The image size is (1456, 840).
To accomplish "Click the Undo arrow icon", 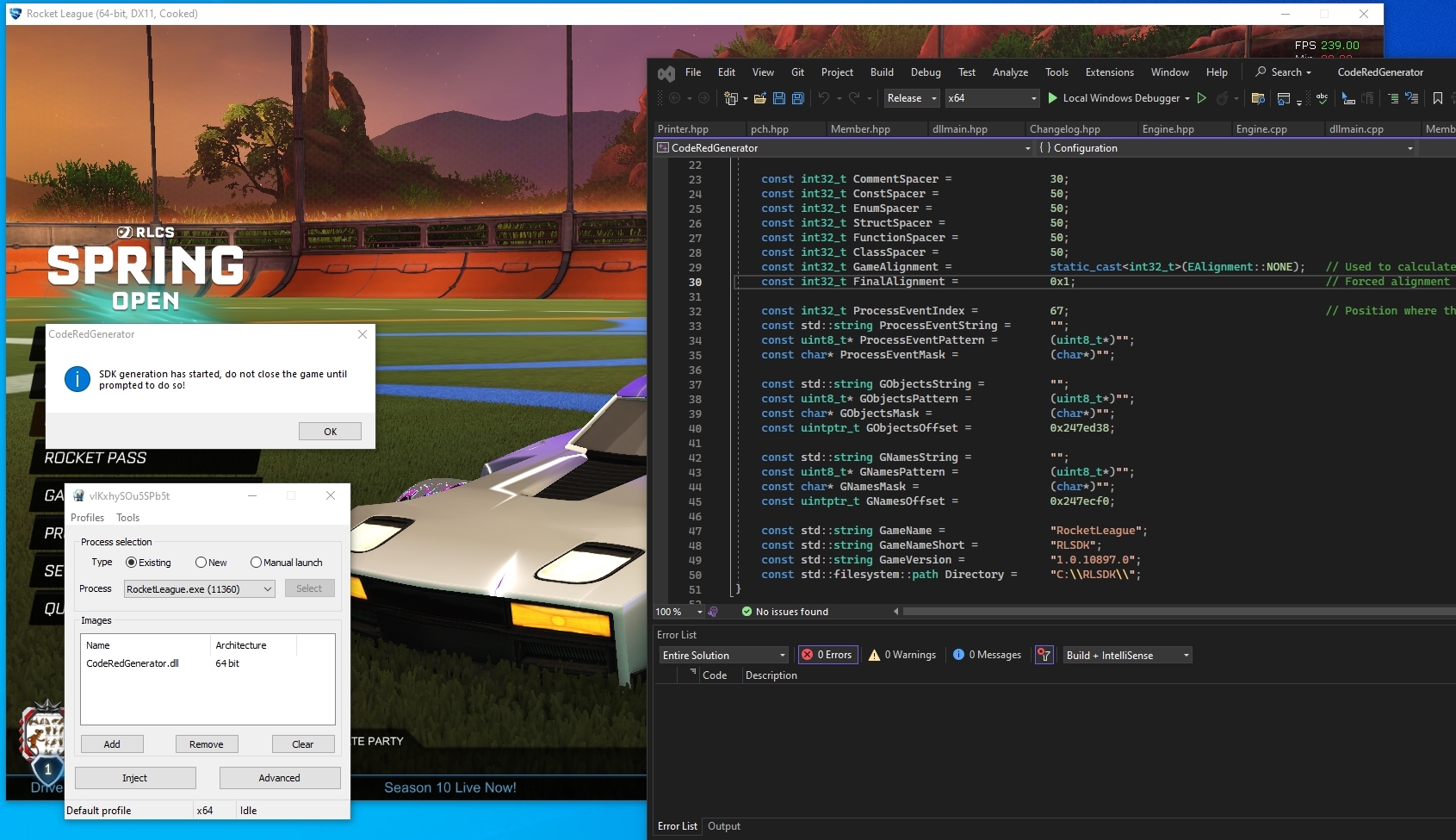I will tap(824, 98).
